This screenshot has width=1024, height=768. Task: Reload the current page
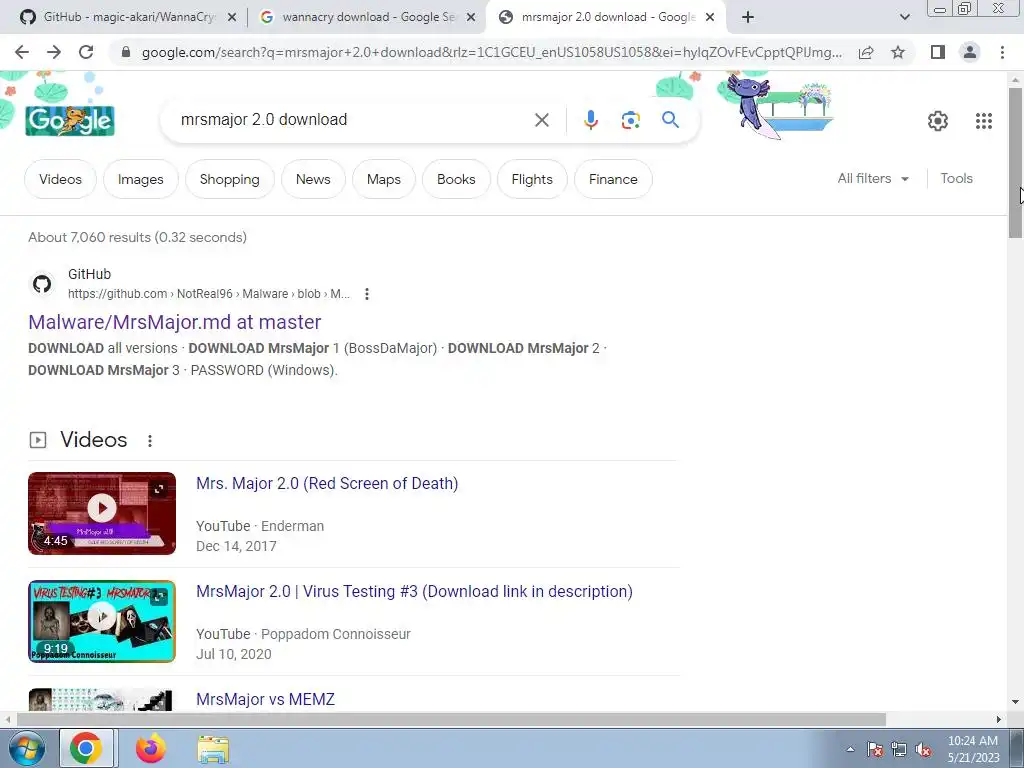(86, 52)
